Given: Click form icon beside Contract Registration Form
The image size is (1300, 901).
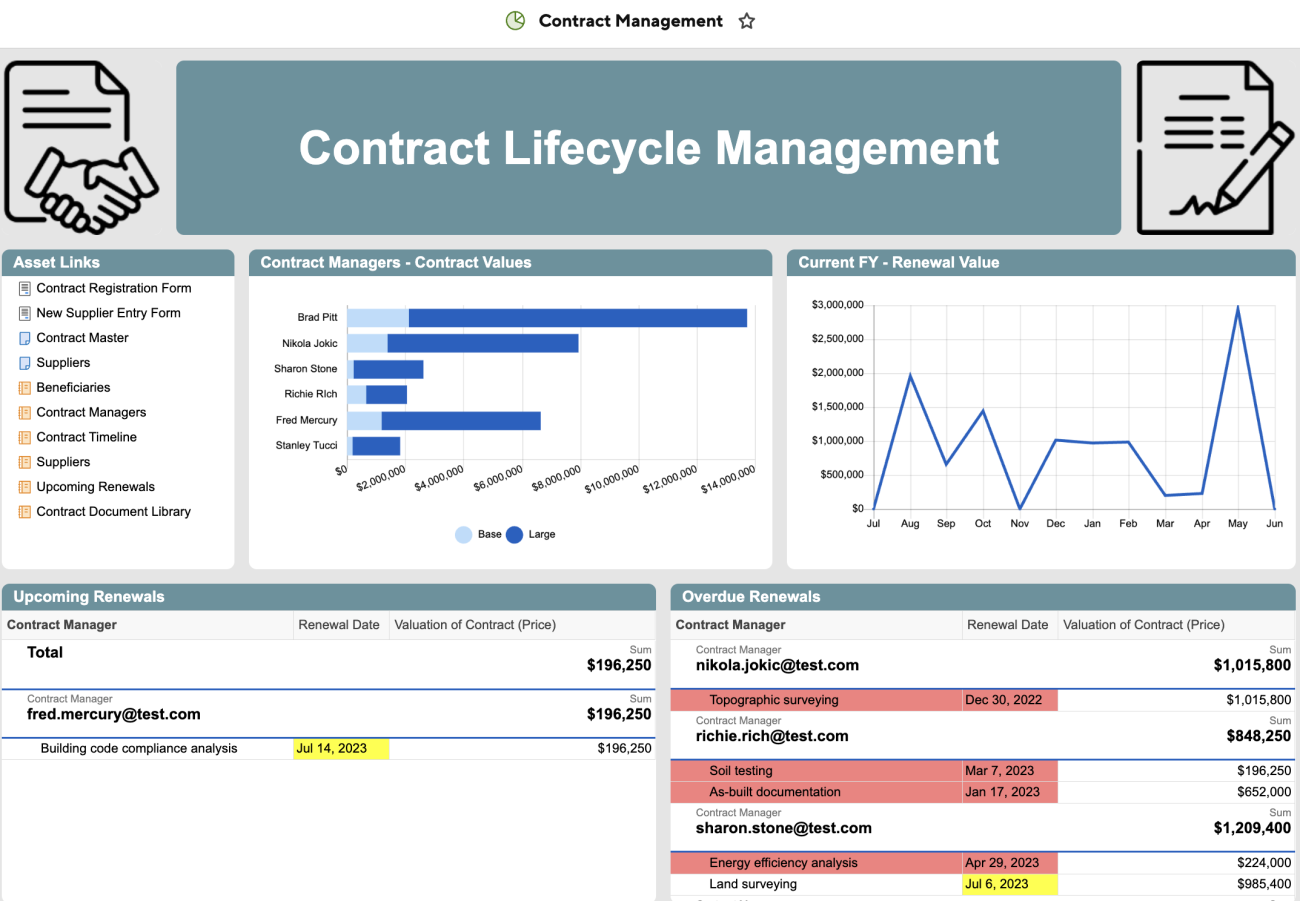Looking at the screenshot, I should (x=25, y=288).
